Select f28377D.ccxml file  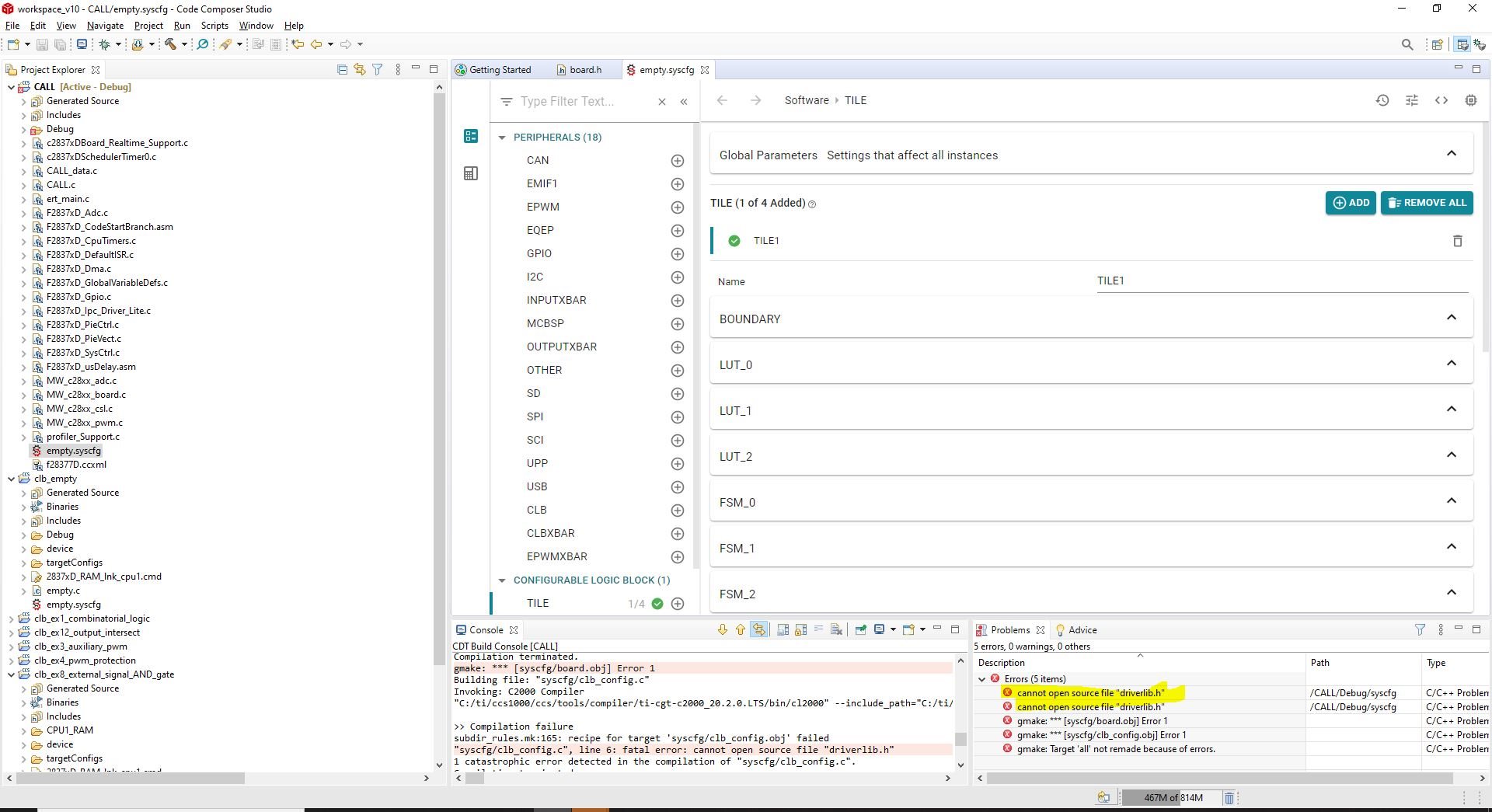(x=76, y=465)
